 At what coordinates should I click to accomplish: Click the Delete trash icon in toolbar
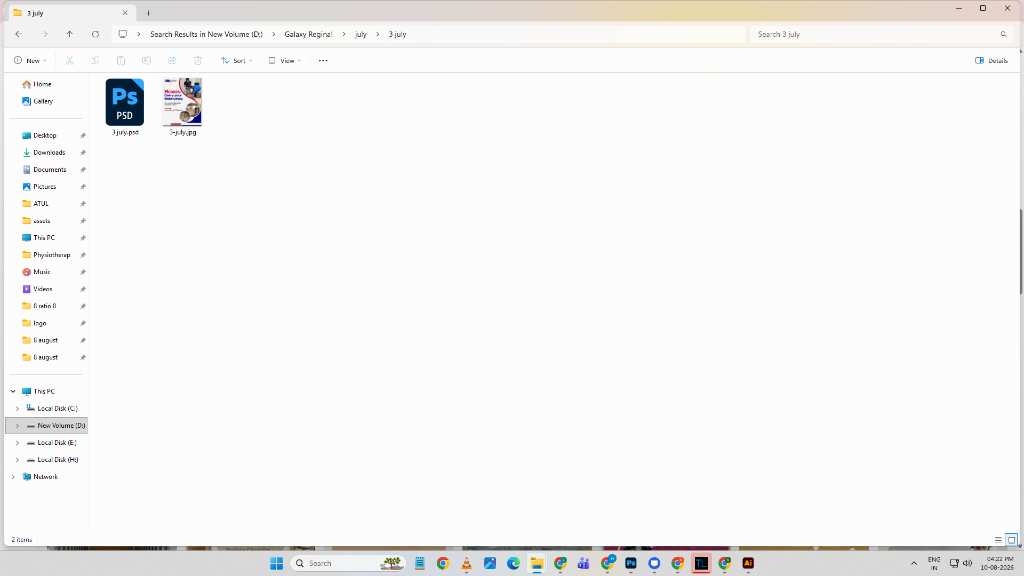coord(198,61)
